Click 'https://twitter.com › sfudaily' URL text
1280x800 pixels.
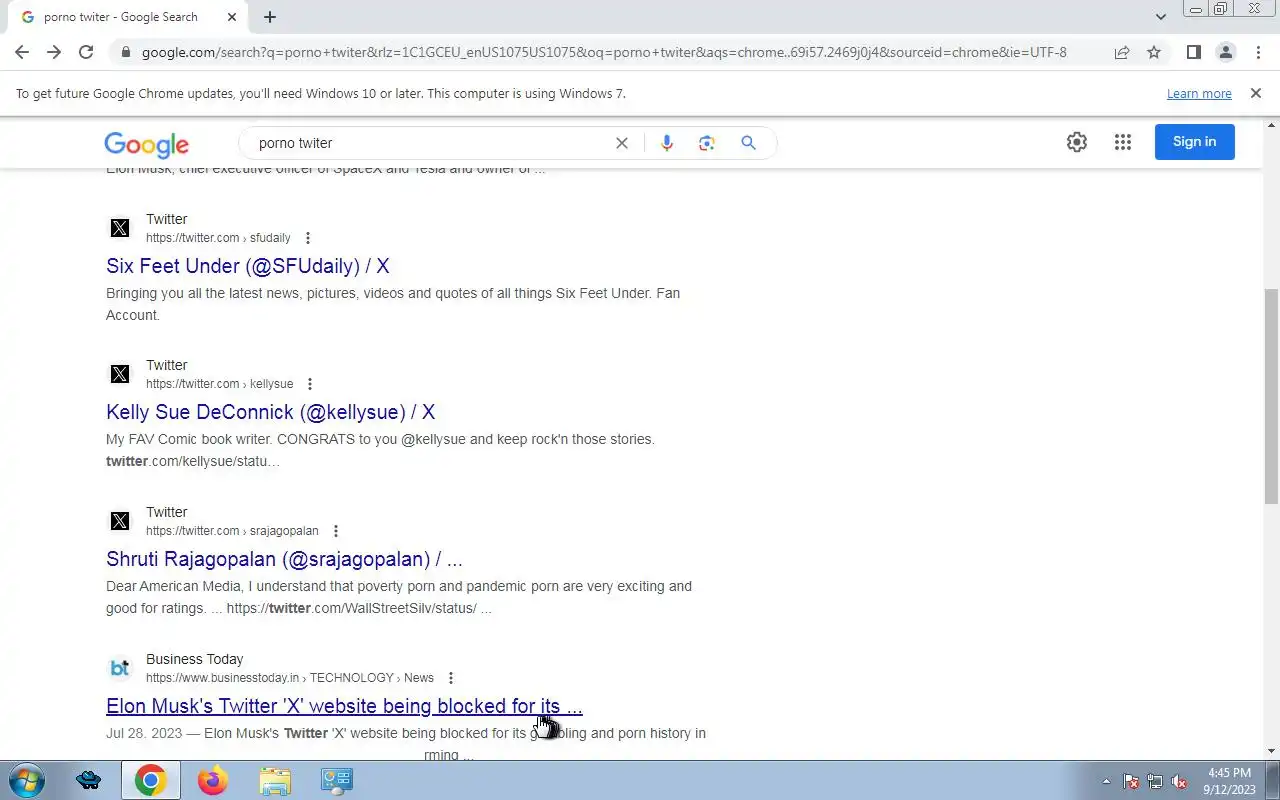218,238
